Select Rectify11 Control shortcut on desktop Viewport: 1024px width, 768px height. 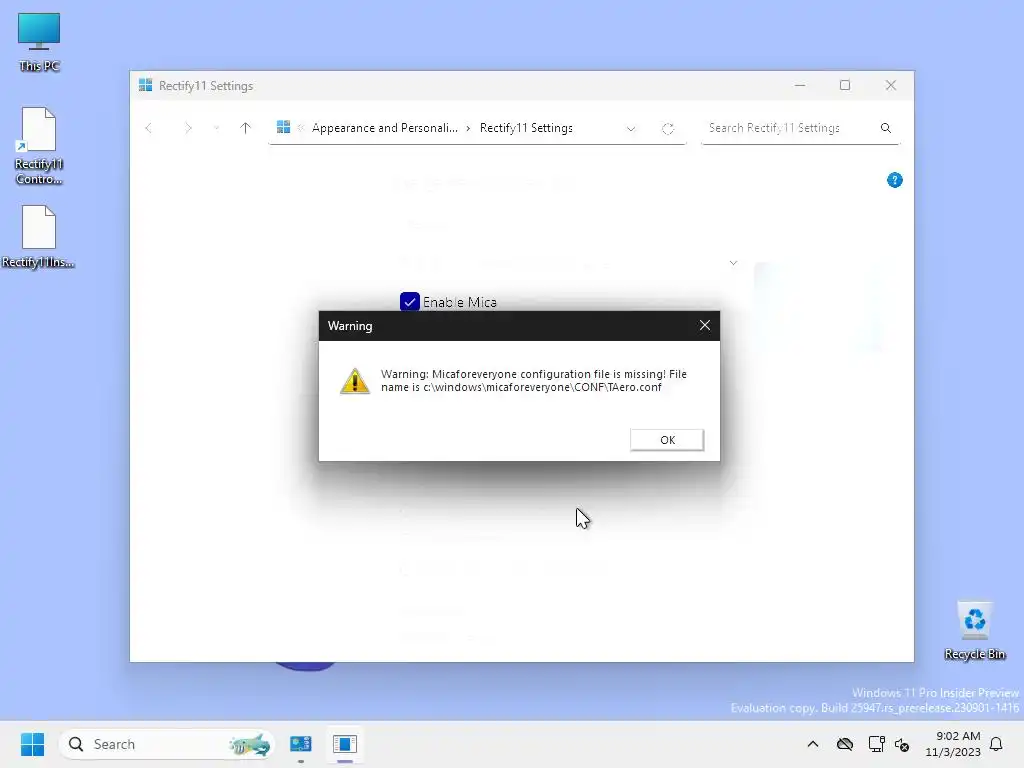coord(39,146)
